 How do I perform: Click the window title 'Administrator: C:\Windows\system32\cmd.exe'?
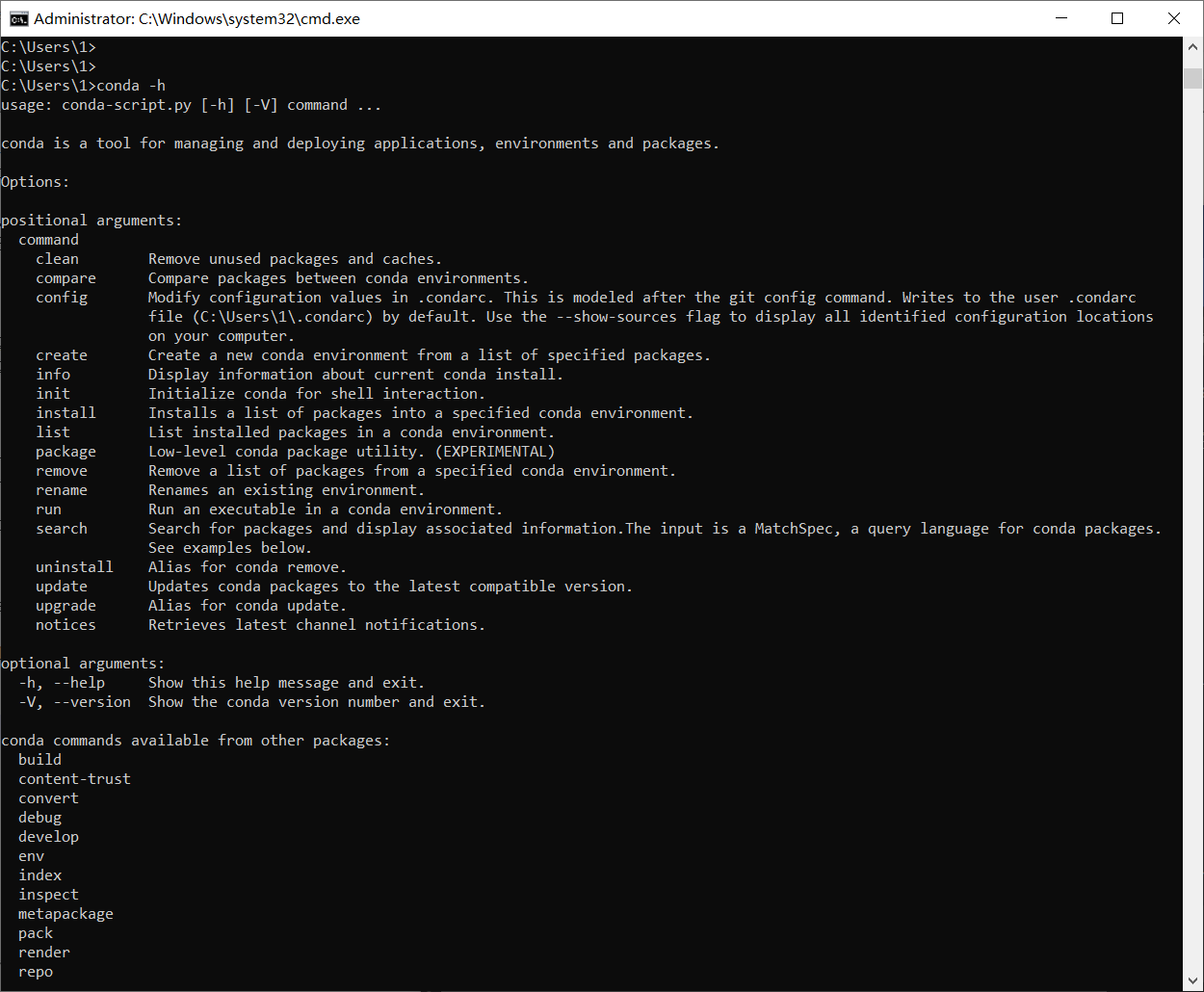pyautogui.click(x=196, y=18)
